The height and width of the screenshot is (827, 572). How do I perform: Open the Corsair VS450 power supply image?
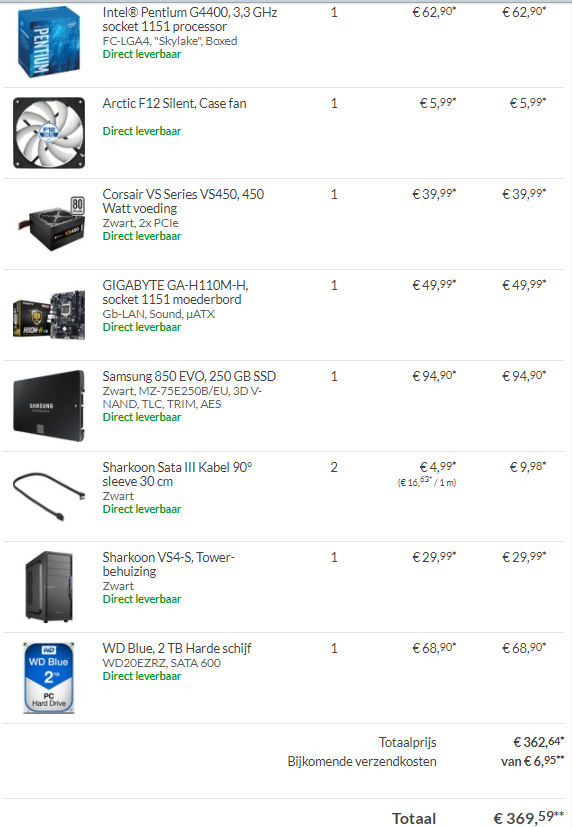[x=49, y=224]
